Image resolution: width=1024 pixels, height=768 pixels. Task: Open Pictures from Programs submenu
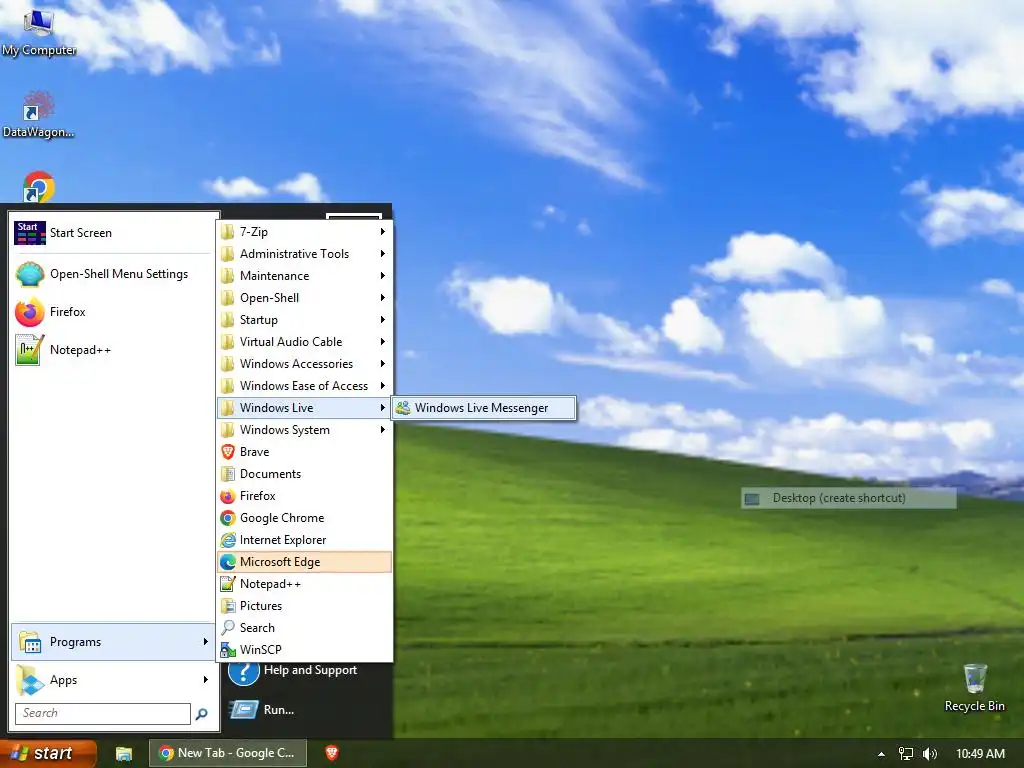(x=304, y=606)
